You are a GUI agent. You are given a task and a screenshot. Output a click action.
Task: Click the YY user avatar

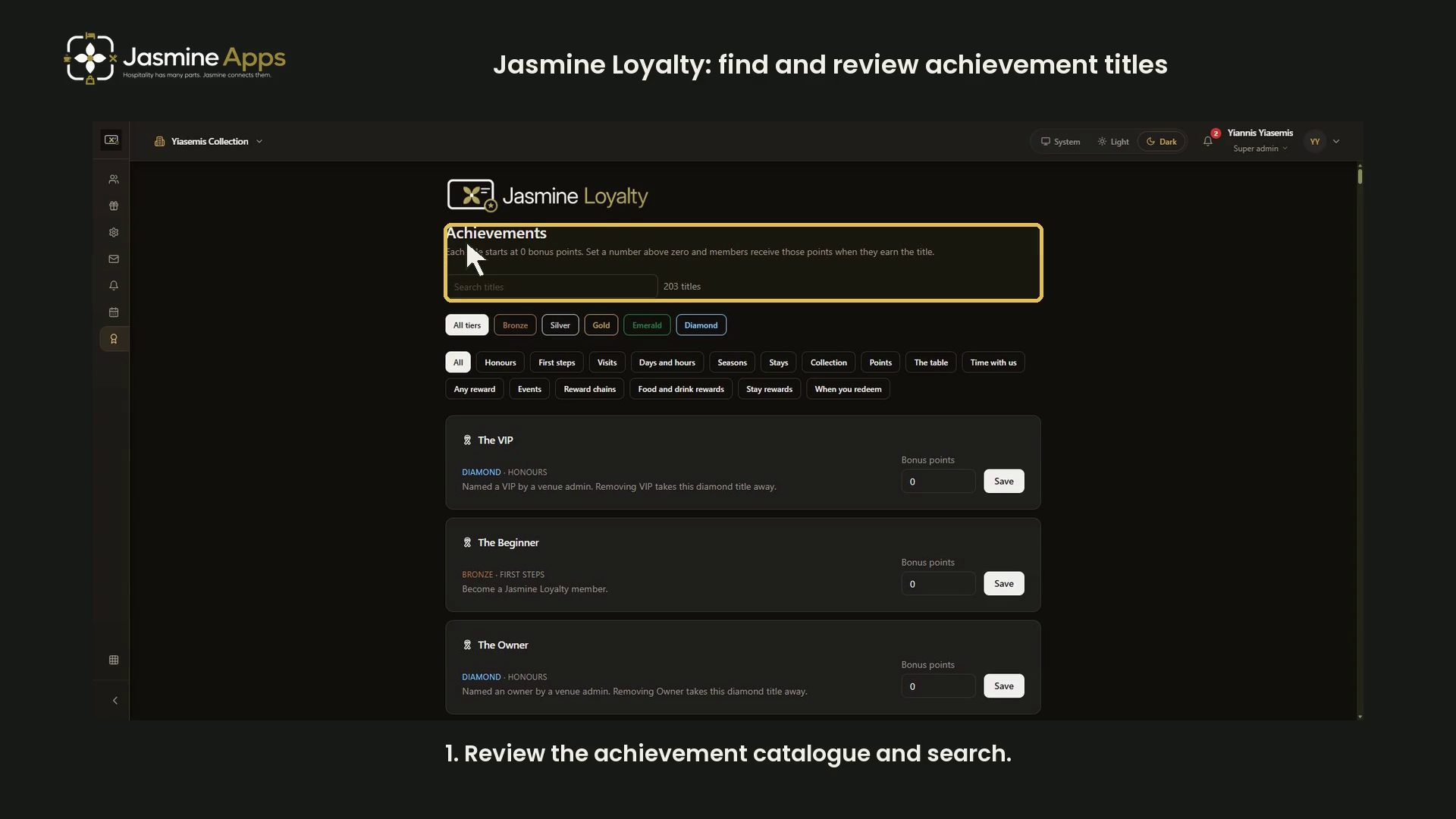point(1315,142)
